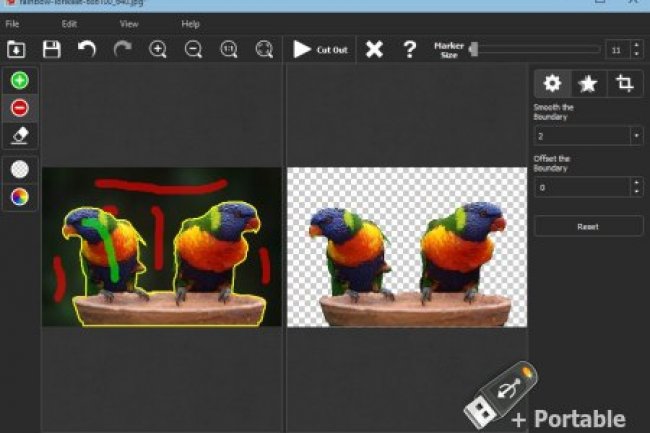The width and height of the screenshot is (650, 433).
Task: Click the Marker Size value field
Action: tap(618, 50)
